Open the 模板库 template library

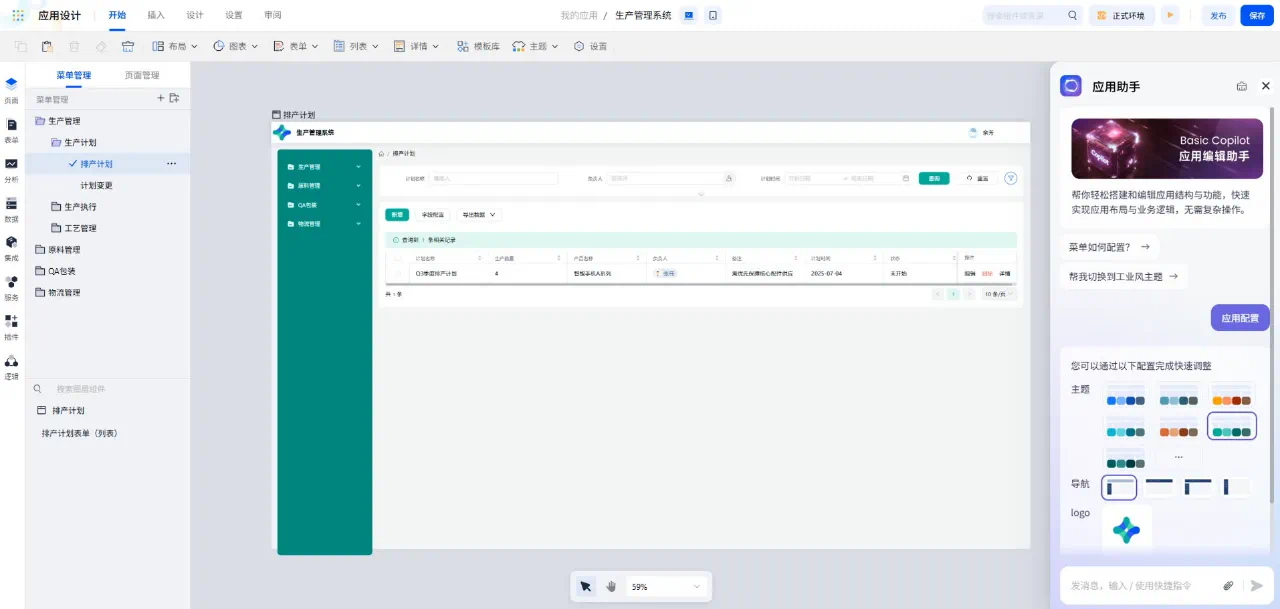click(x=478, y=46)
